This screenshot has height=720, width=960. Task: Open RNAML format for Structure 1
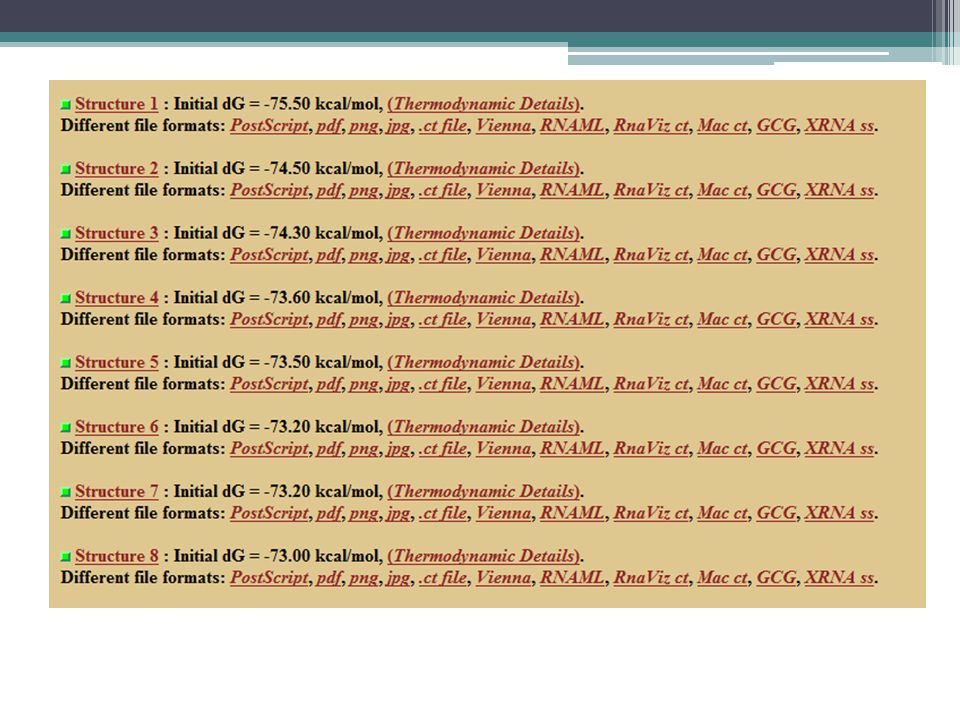[x=572, y=126]
